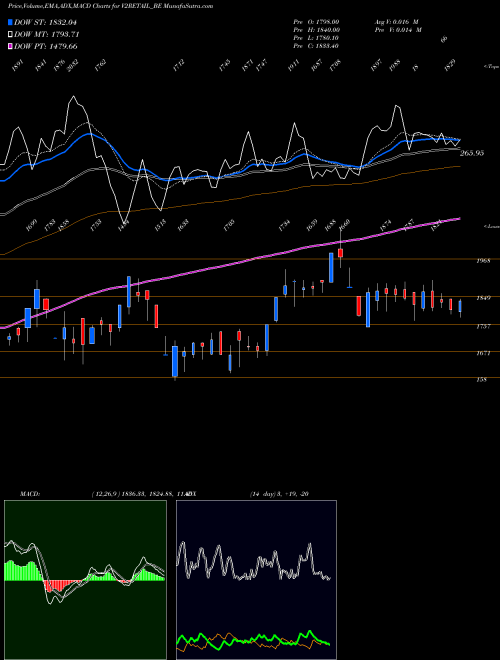The width and height of the screenshot is (500, 660).
Task: Click the 'Pre L: 1780.10' value
Action: coord(316,38)
